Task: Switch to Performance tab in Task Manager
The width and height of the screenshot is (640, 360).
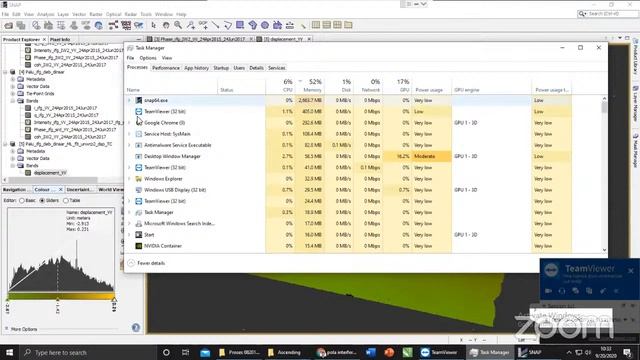Action: coord(166,68)
